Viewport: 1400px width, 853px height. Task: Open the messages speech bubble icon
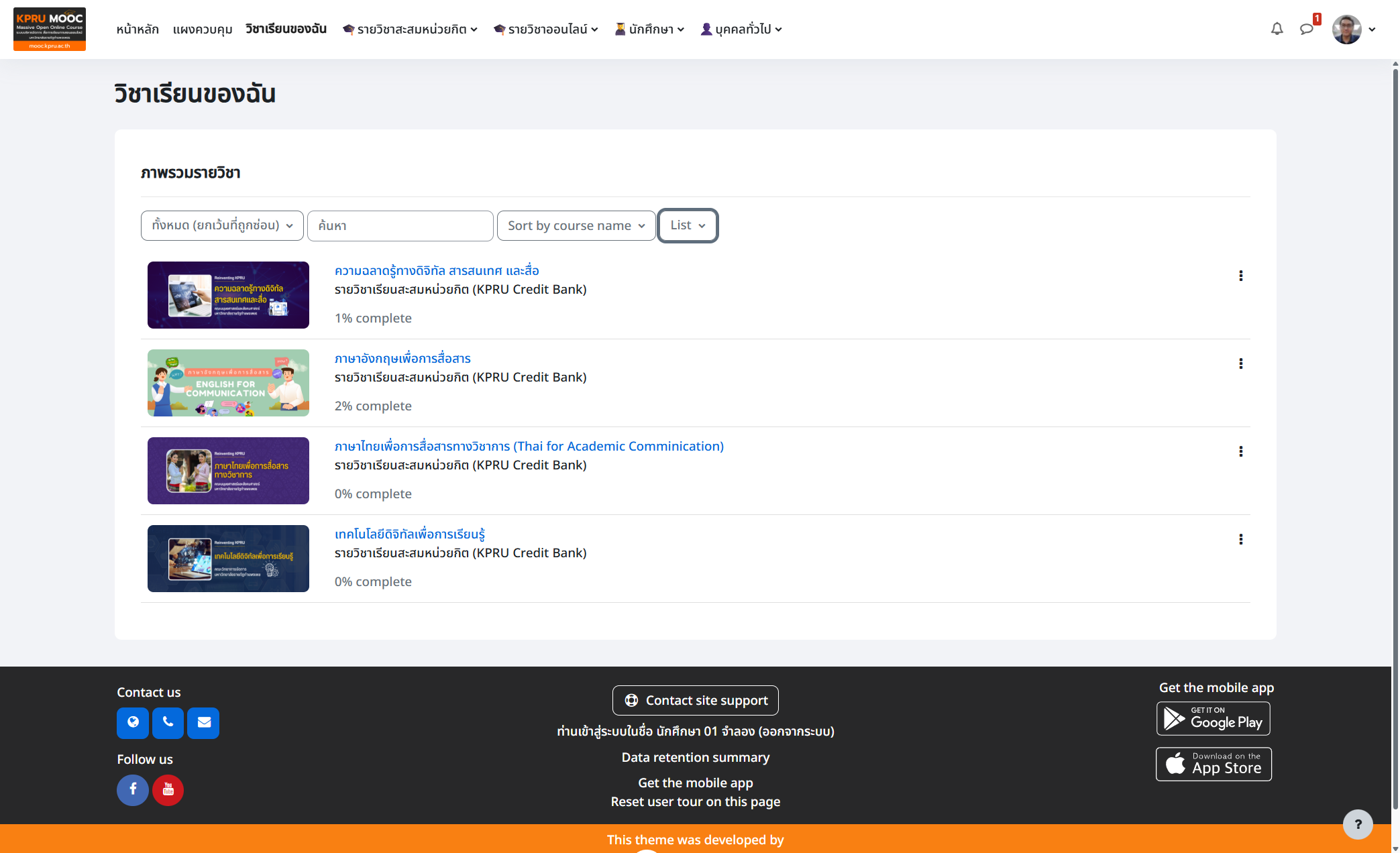(x=1306, y=29)
